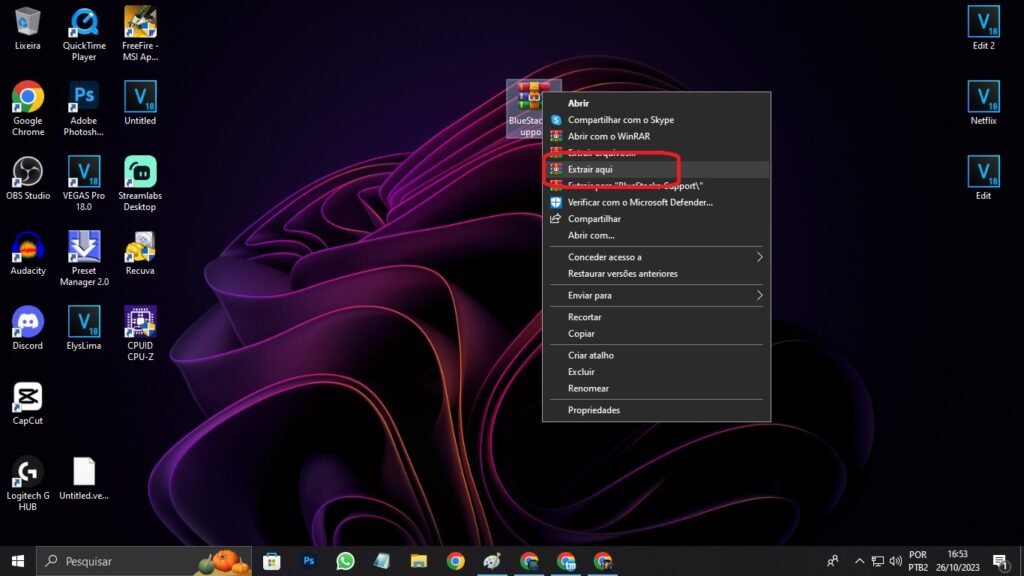The width and height of the screenshot is (1024, 576).
Task: Select the Audacity desktop icon
Action: point(28,248)
